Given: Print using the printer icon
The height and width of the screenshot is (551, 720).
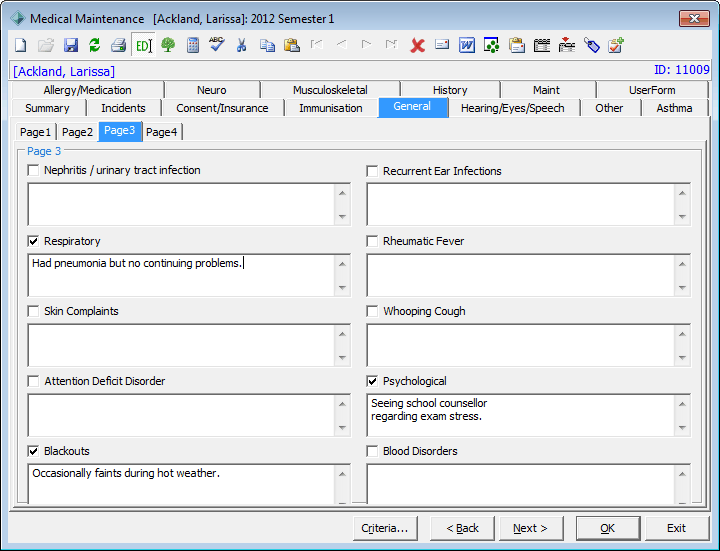Looking at the screenshot, I should click(118, 45).
